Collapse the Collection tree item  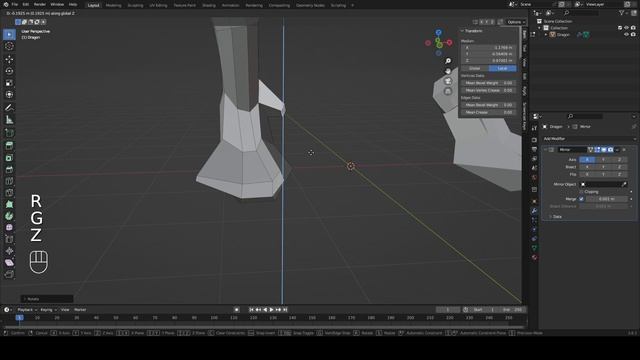[539, 28]
